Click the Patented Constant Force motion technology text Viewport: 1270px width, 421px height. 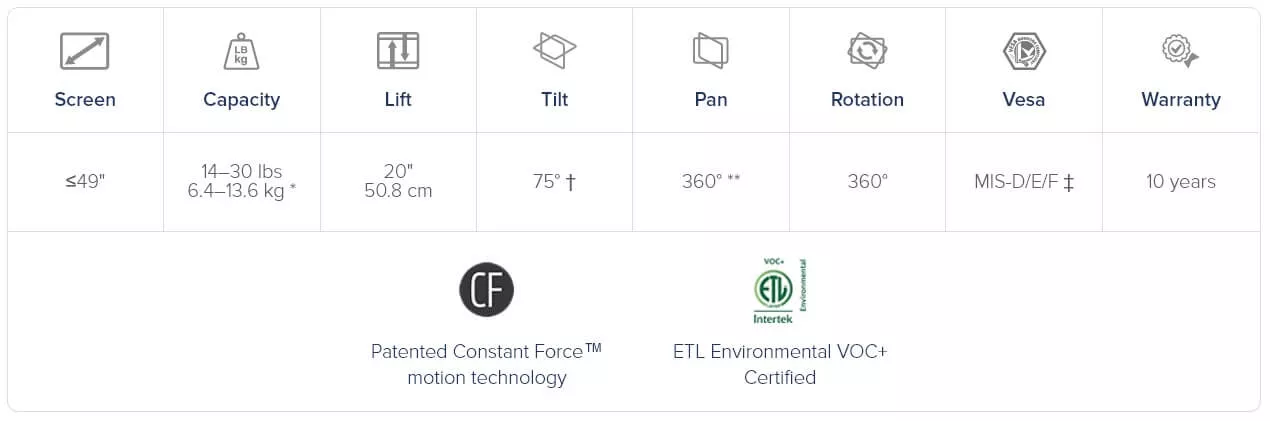pyautogui.click(x=486, y=364)
